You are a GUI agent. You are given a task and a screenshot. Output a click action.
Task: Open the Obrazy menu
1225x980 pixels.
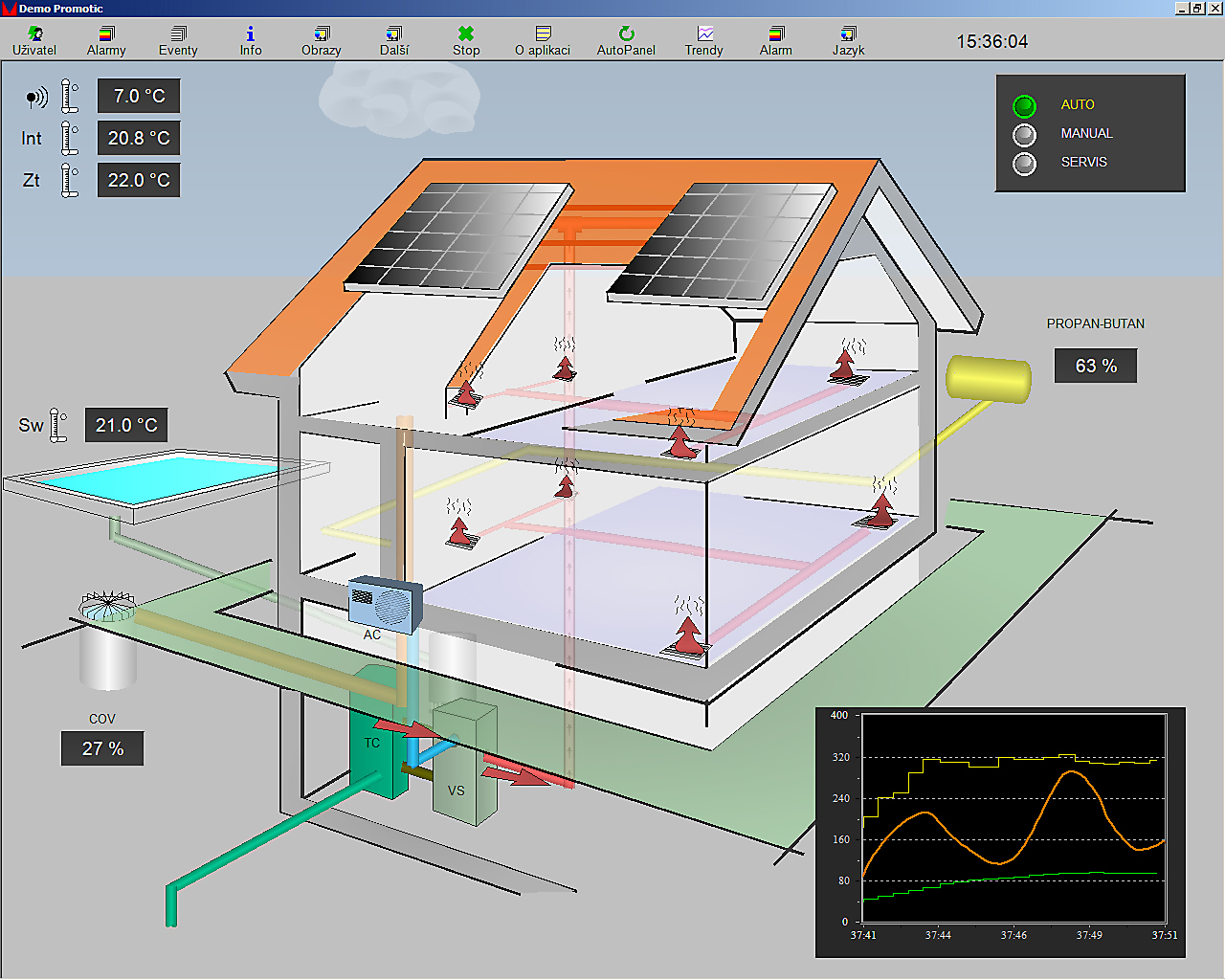322,41
